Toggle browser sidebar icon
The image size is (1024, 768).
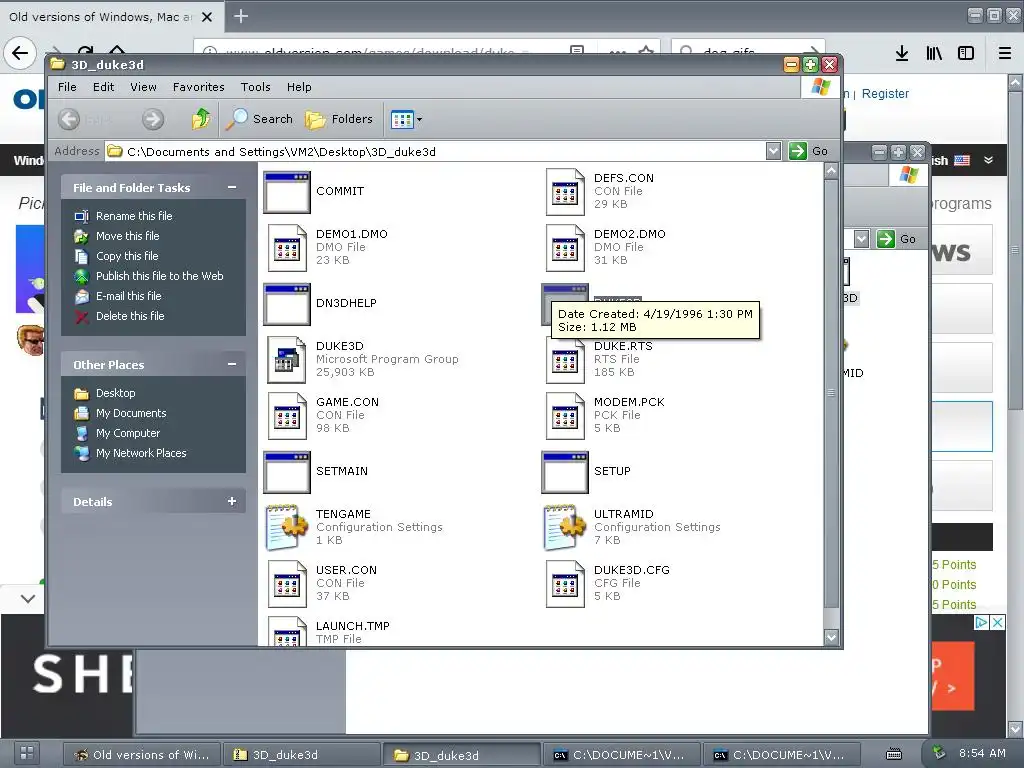click(966, 53)
